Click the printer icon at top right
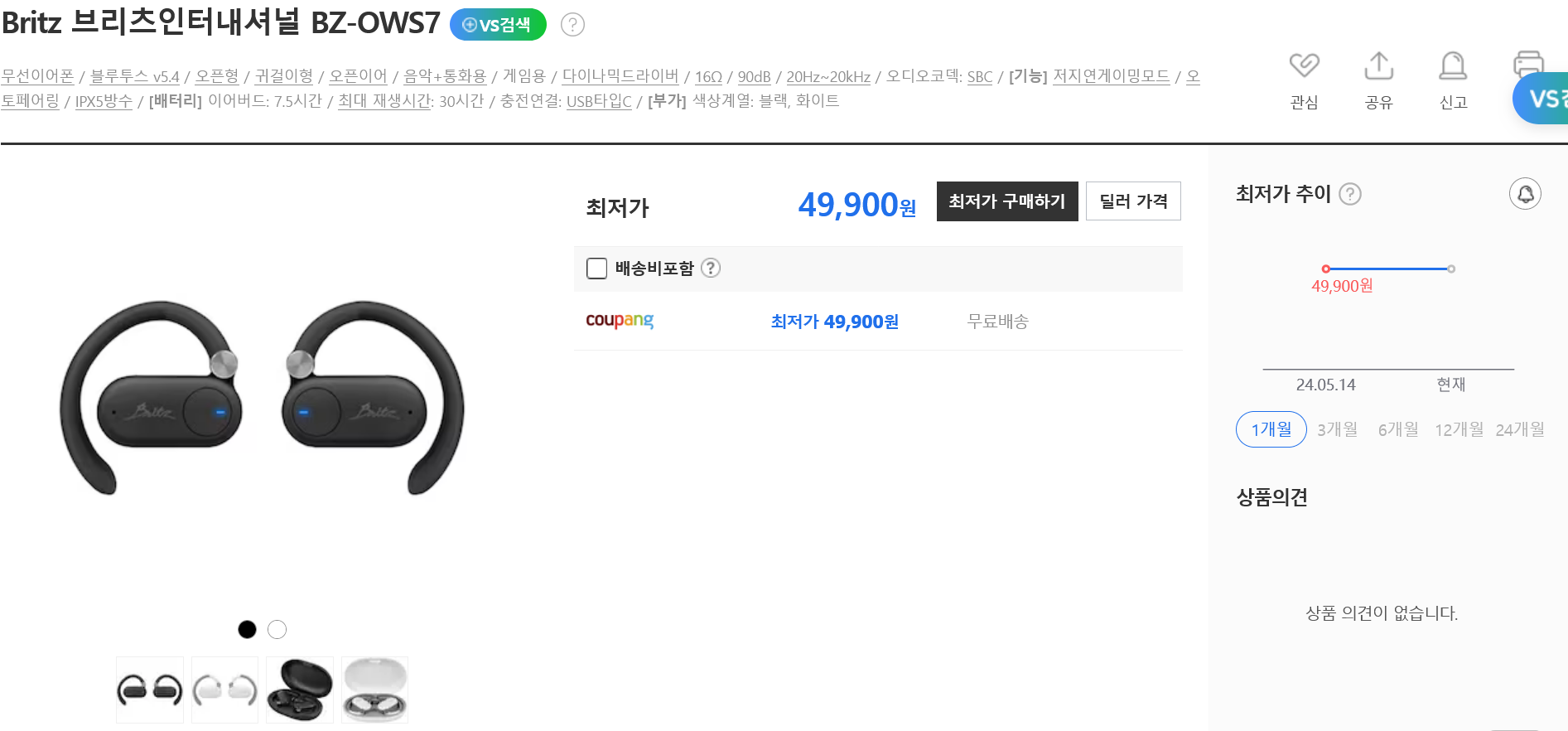 pyautogui.click(x=1529, y=62)
